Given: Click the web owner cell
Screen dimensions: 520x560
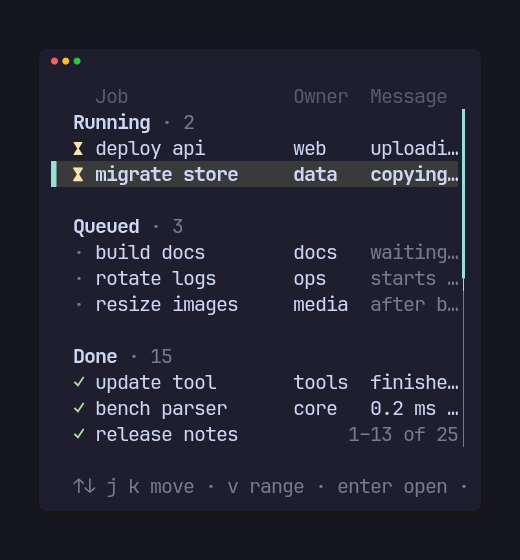Looking at the screenshot, I should click(x=310, y=149).
